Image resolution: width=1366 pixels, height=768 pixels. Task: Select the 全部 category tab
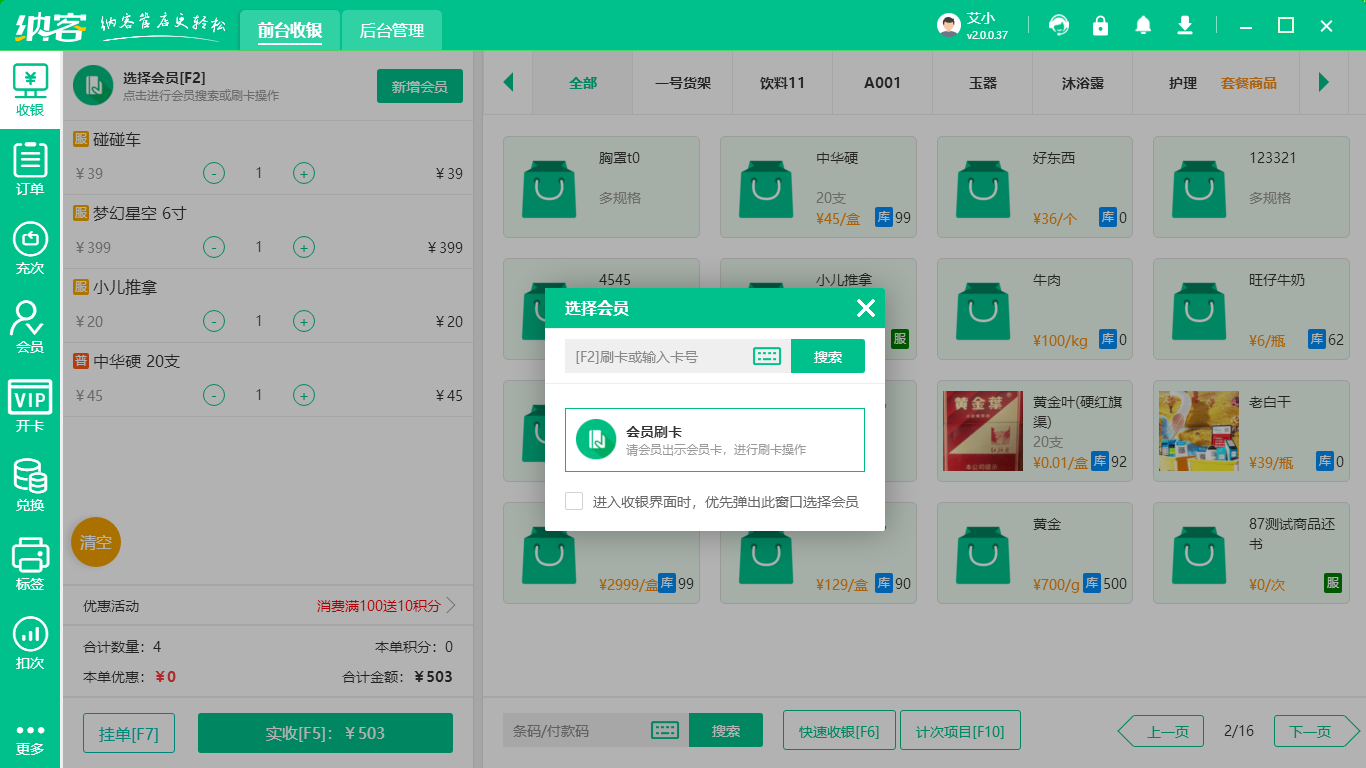point(583,83)
